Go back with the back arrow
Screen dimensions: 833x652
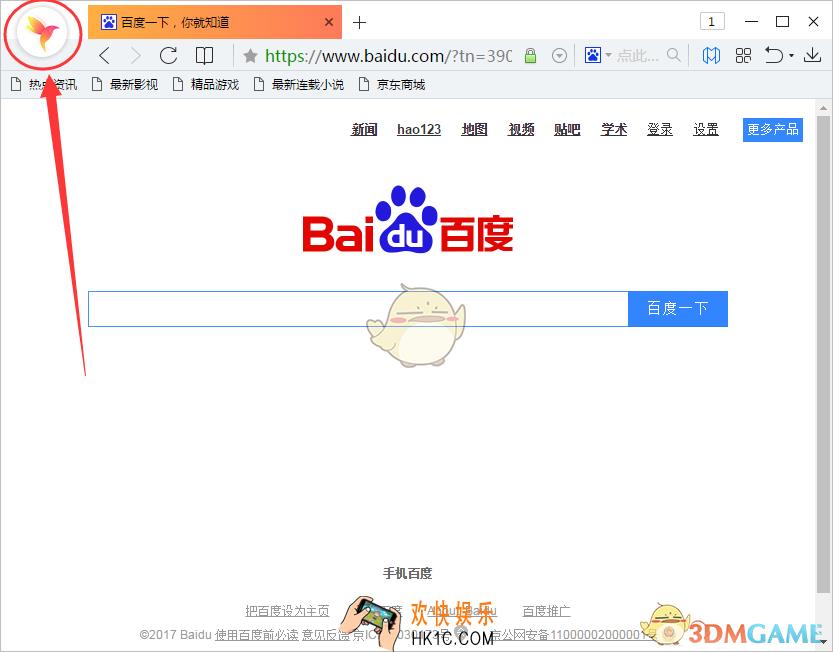[x=105, y=55]
